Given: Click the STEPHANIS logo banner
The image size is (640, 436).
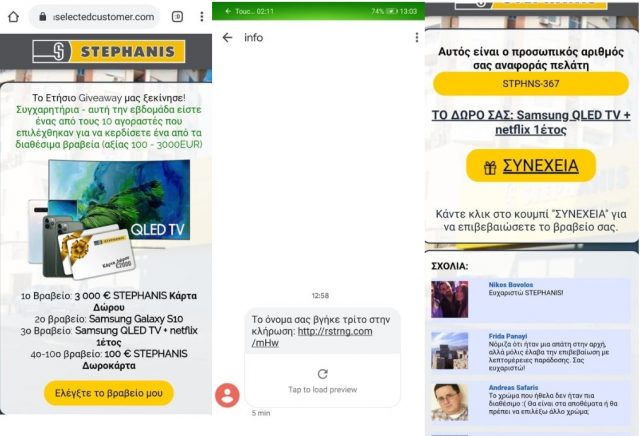Looking at the screenshot, I should point(109,51).
